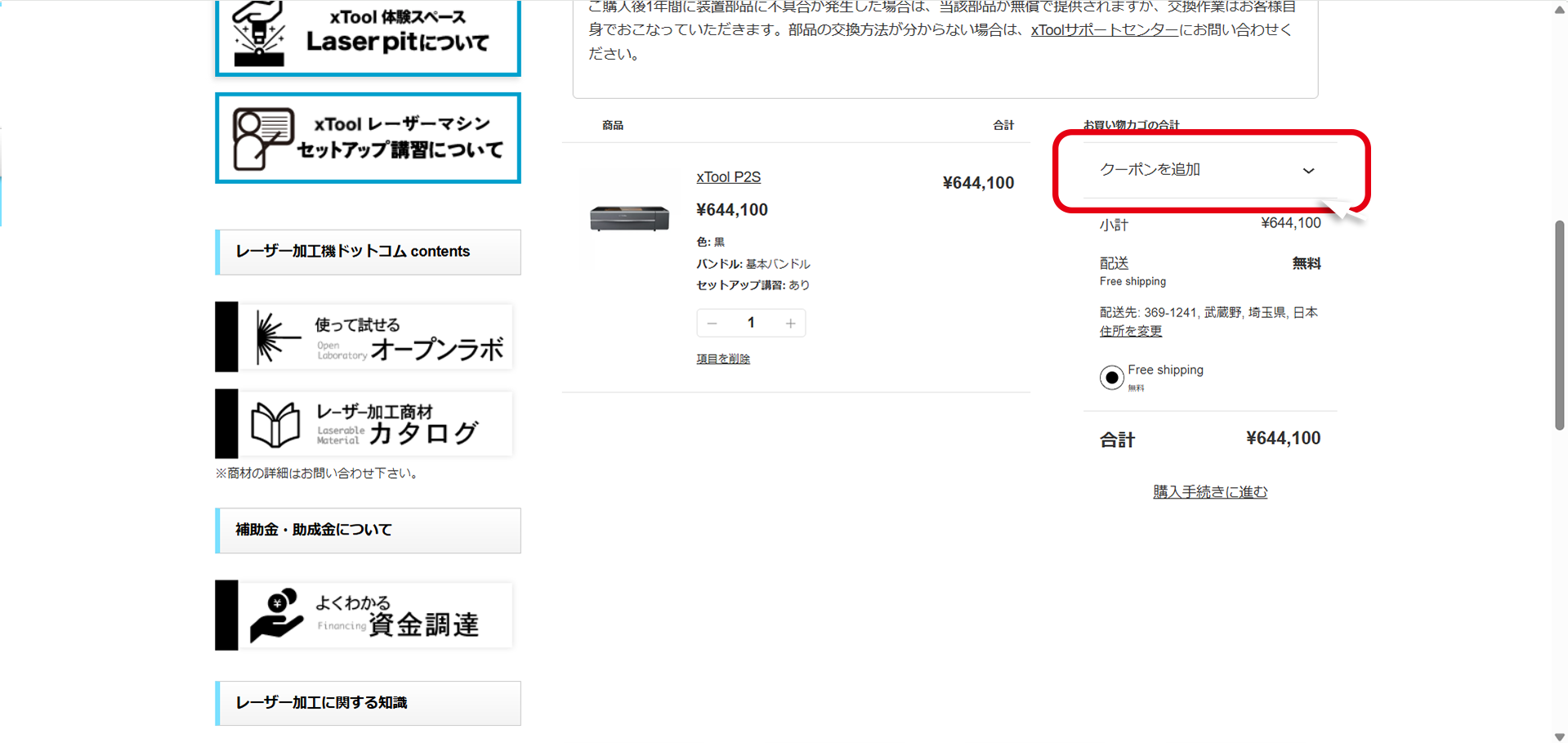1568x743 pixels.
Task: Click the 合計 ¥644,100 total amount
Action: tap(1283, 439)
